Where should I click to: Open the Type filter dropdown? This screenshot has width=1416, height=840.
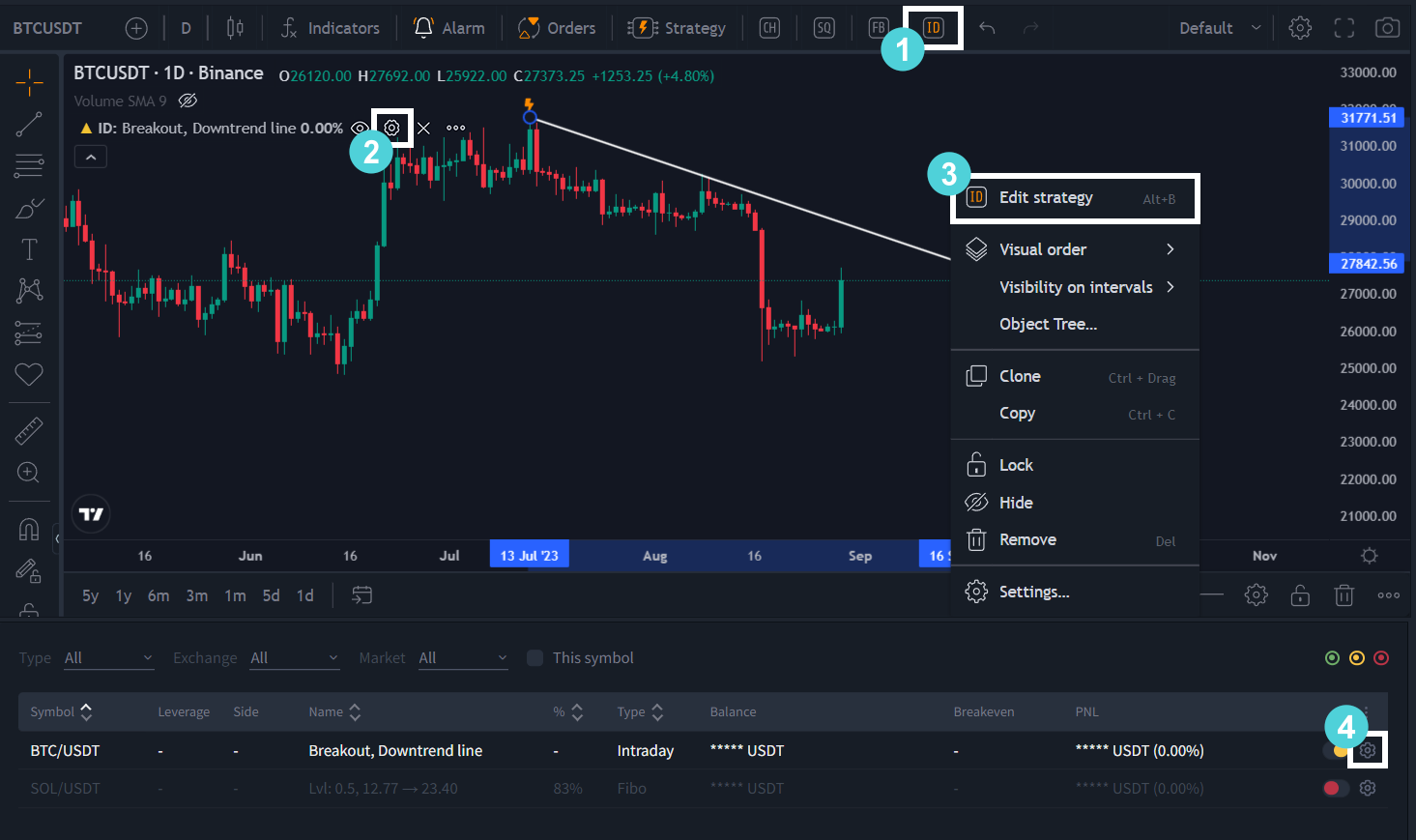108,658
